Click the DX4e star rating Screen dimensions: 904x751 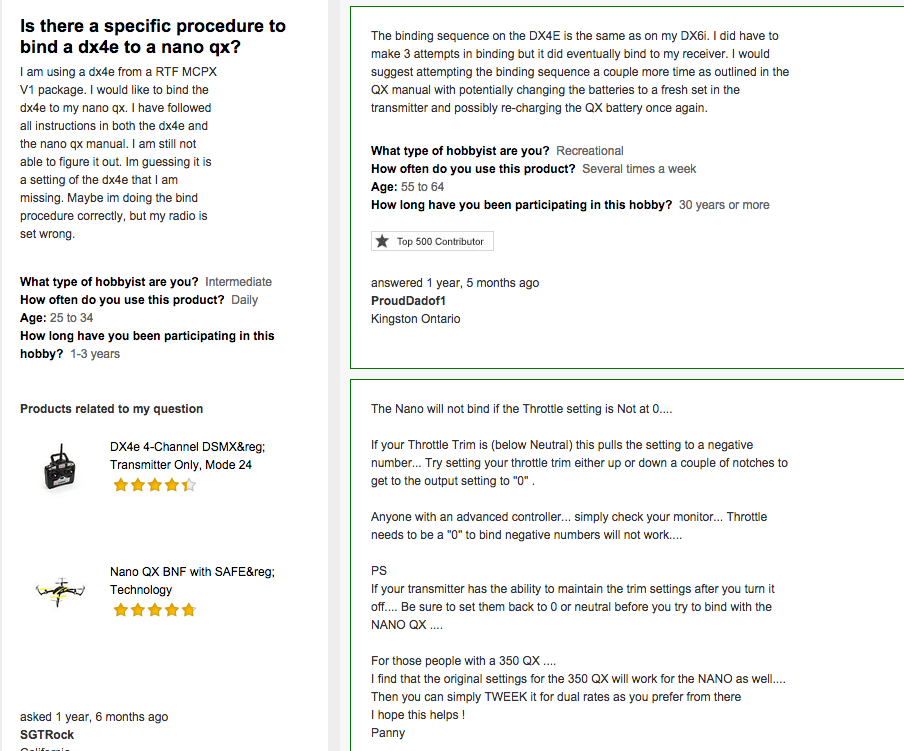pos(155,485)
